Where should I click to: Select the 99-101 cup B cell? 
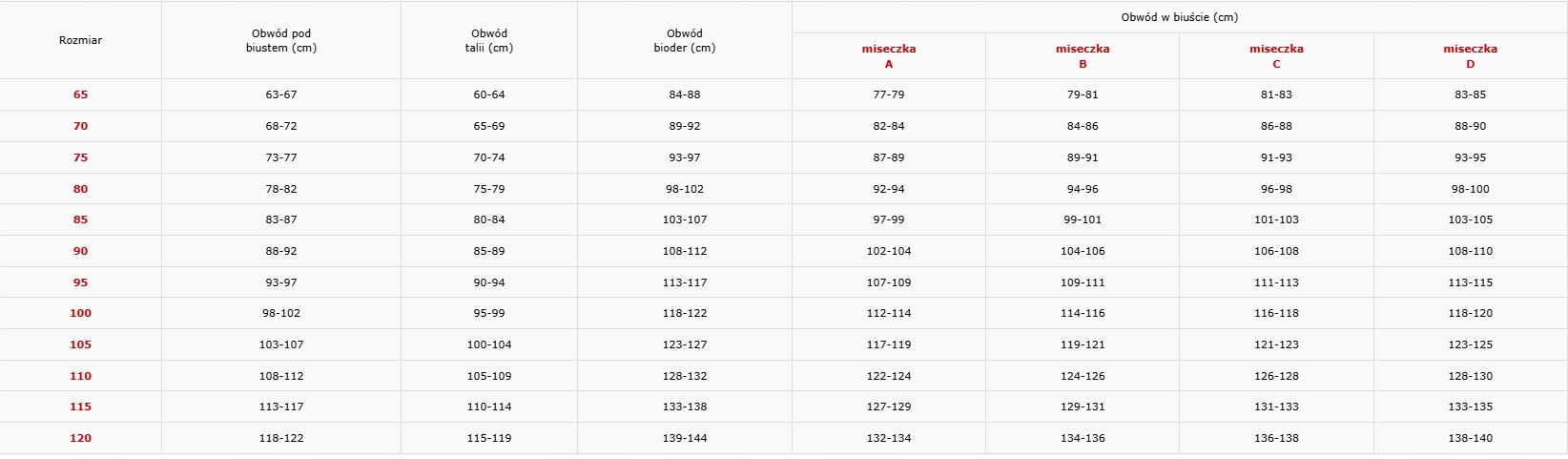1083,219
